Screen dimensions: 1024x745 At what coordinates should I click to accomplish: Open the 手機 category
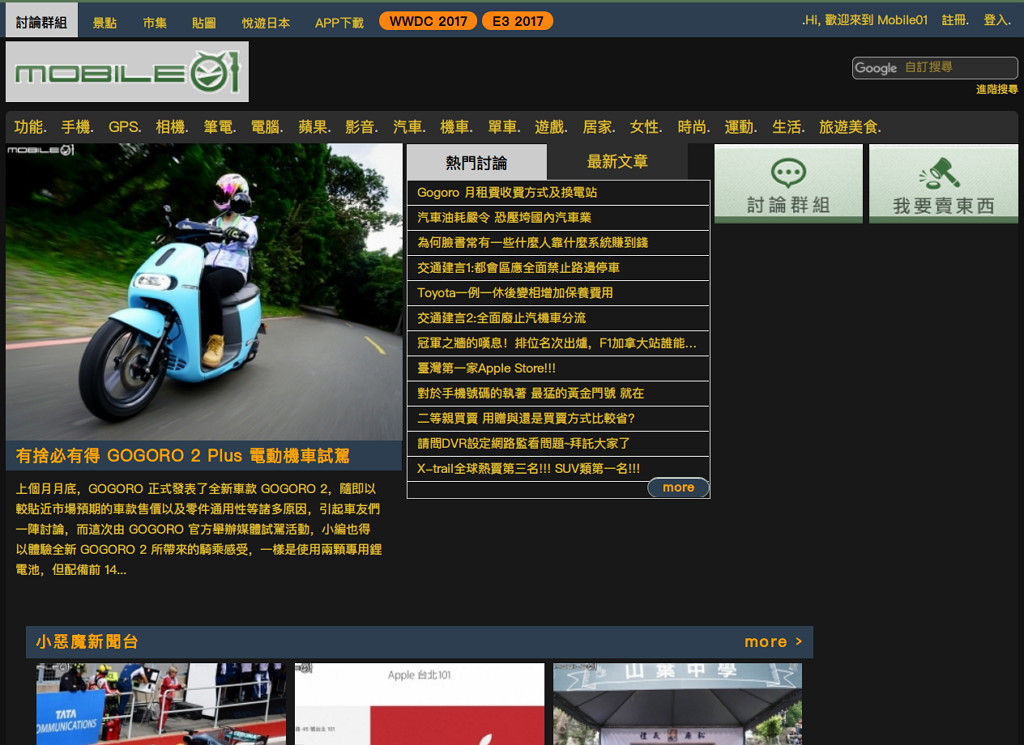click(x=77, y=127)
